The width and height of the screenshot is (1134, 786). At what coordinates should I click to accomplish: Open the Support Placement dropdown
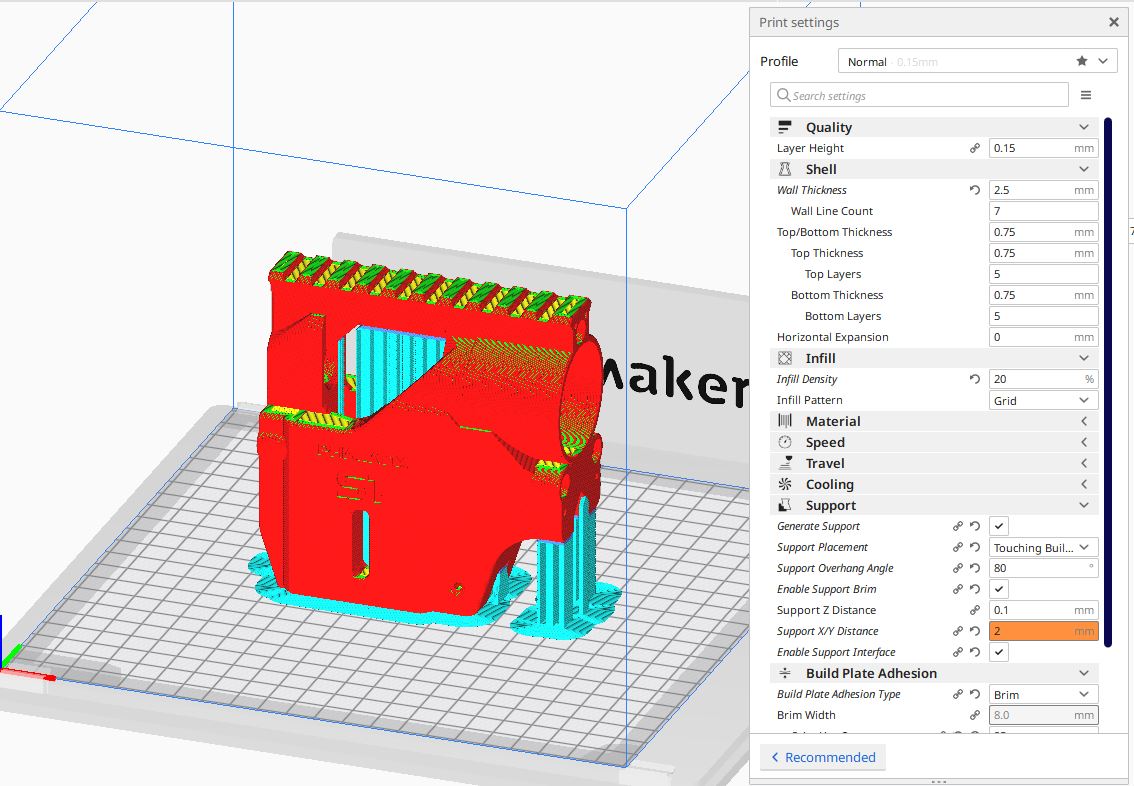(1044, 547)
